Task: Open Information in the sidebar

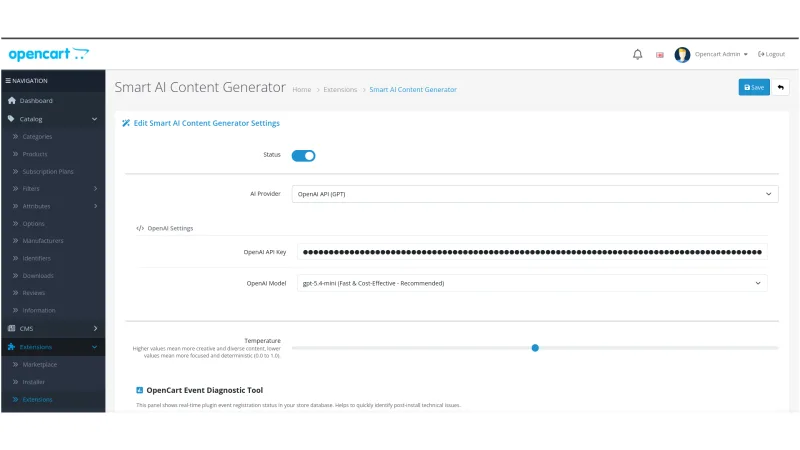Action: [x=39, y=310]
